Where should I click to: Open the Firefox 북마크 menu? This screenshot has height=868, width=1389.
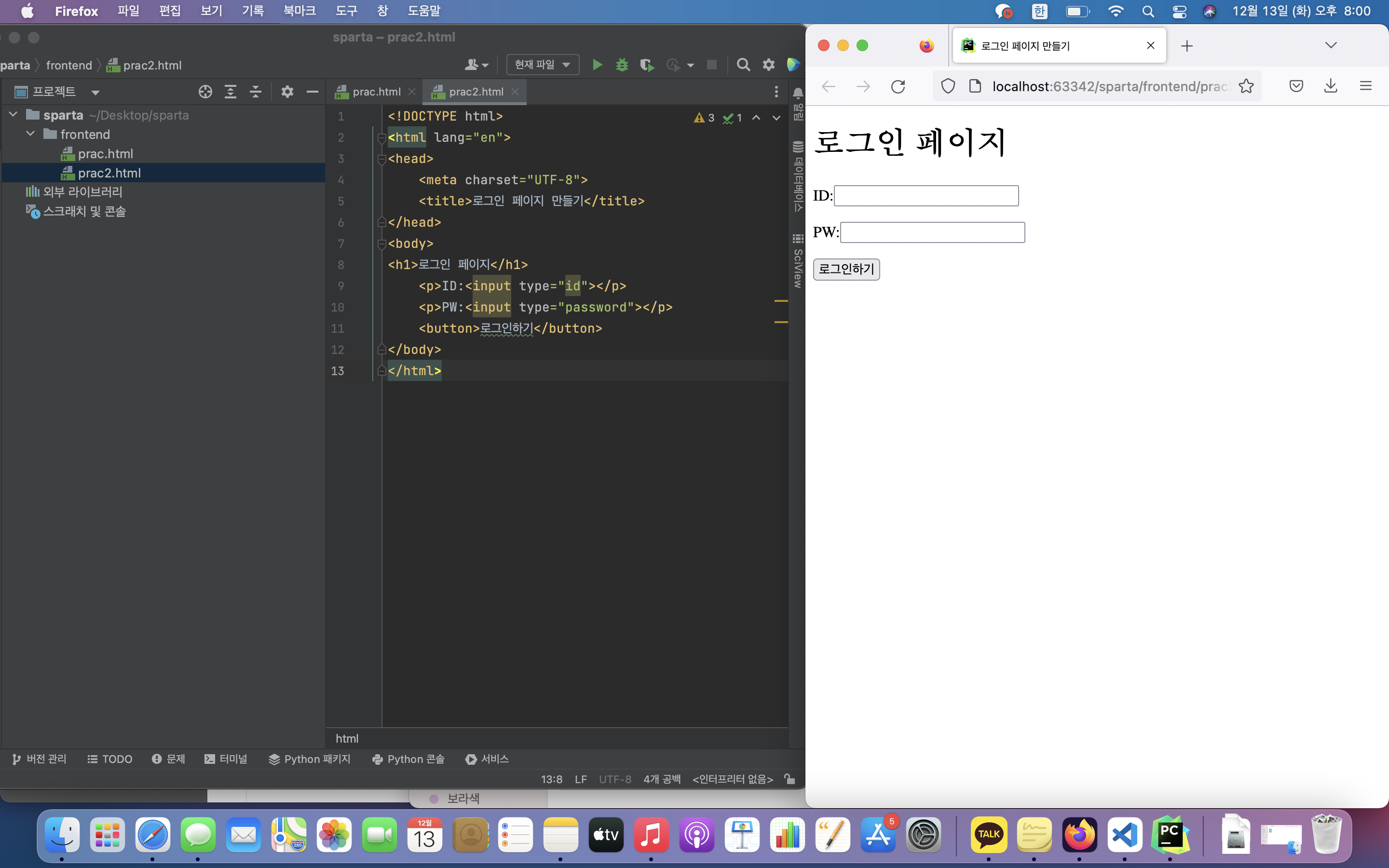299,11
